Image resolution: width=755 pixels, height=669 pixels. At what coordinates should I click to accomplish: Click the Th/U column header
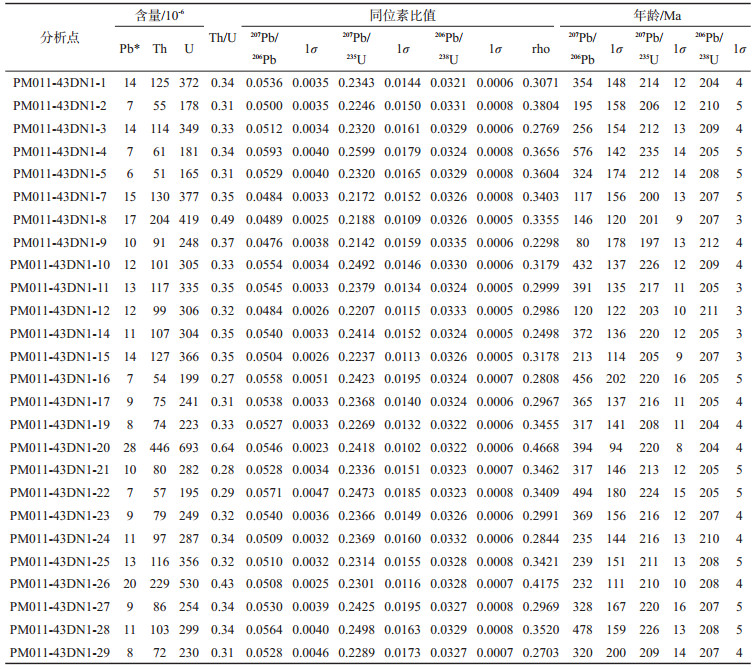pos(222,38)
